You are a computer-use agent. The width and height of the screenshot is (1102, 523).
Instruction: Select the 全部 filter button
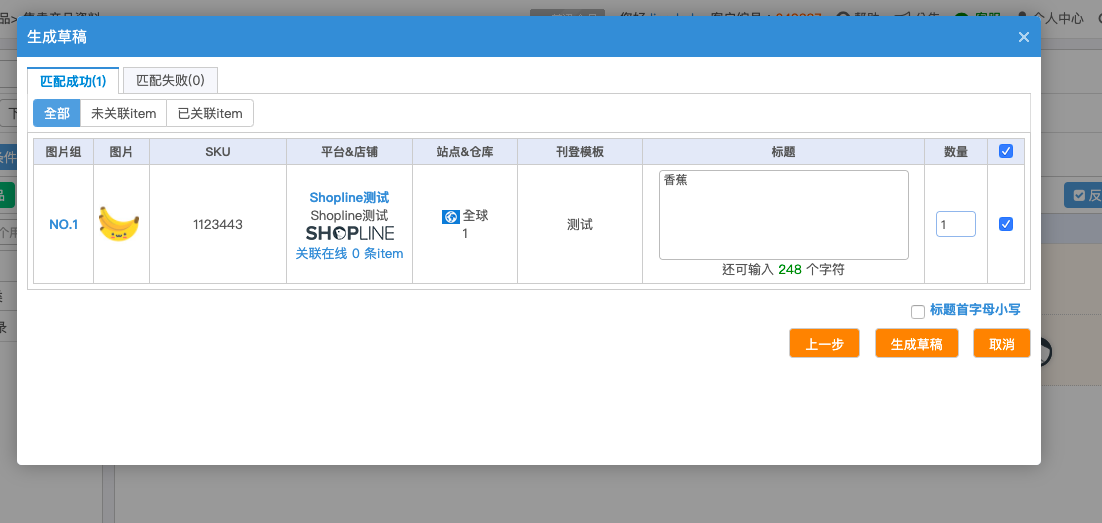coord(57,113)
